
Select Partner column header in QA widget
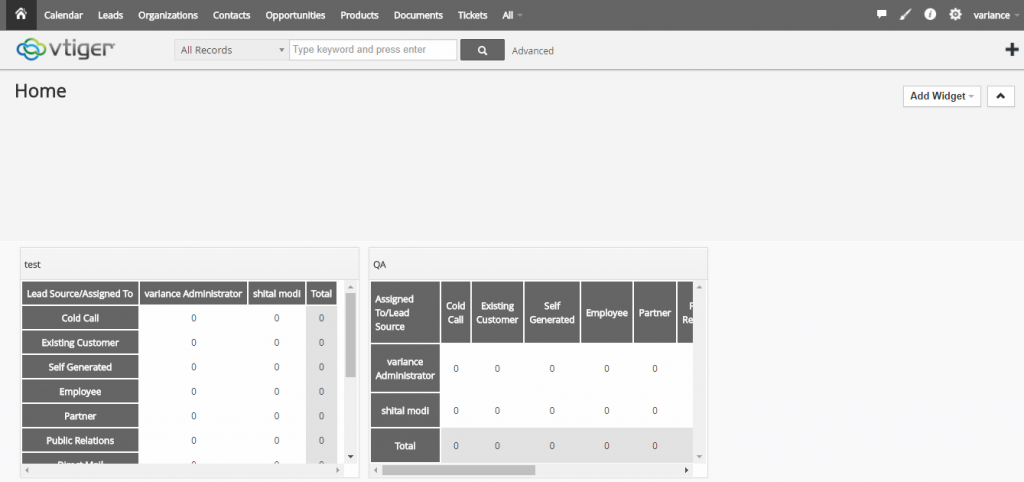(654, 312)
